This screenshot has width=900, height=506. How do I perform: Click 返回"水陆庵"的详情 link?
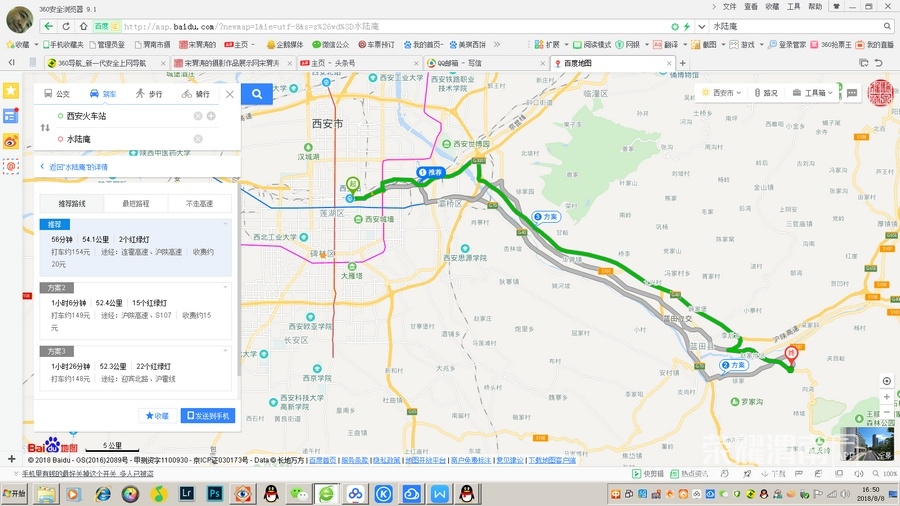point(78,167)
